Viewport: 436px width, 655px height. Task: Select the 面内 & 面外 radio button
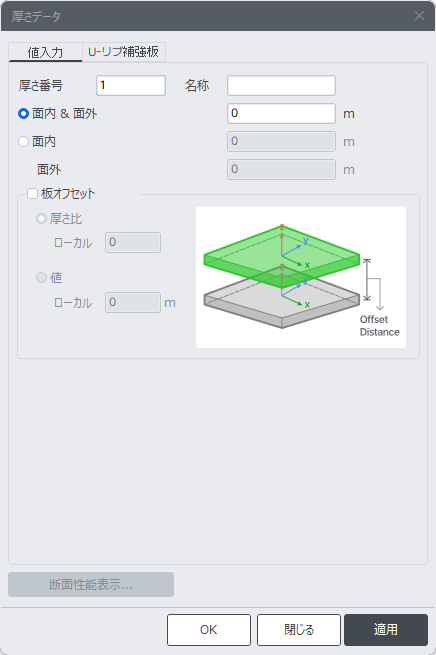click(x=24, y=114)
